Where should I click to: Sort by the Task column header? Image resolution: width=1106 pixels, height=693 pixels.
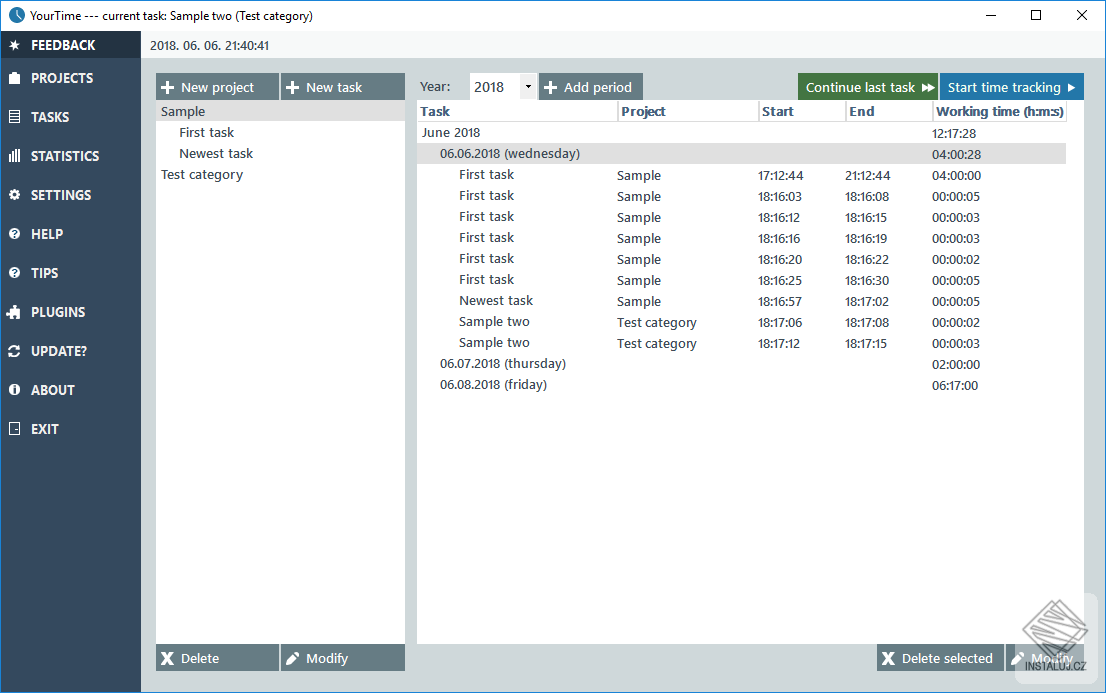coord(517,112)
